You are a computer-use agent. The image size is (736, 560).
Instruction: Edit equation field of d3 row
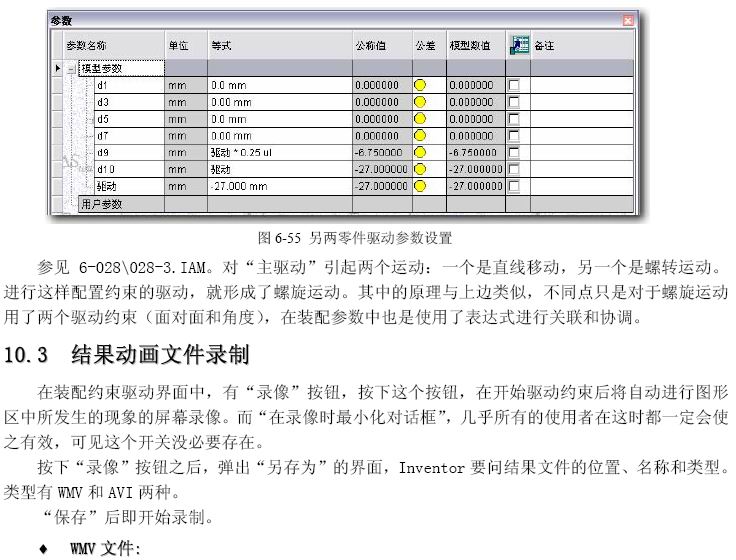tap(280, 102)
